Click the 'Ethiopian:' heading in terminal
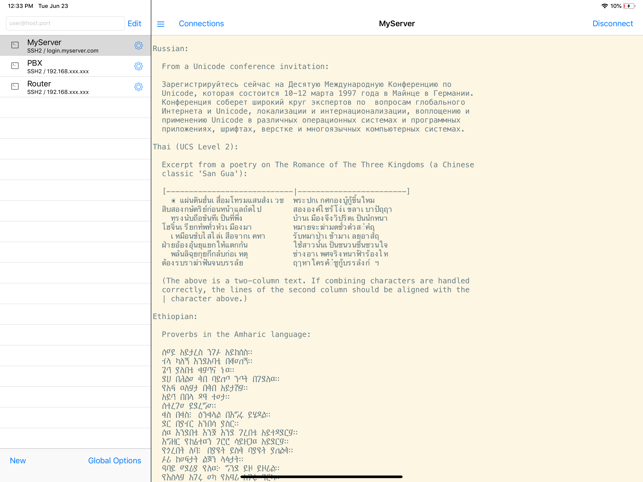Image resolution: width=643 pixels, height=482 pixels. [x=175, y=316]
